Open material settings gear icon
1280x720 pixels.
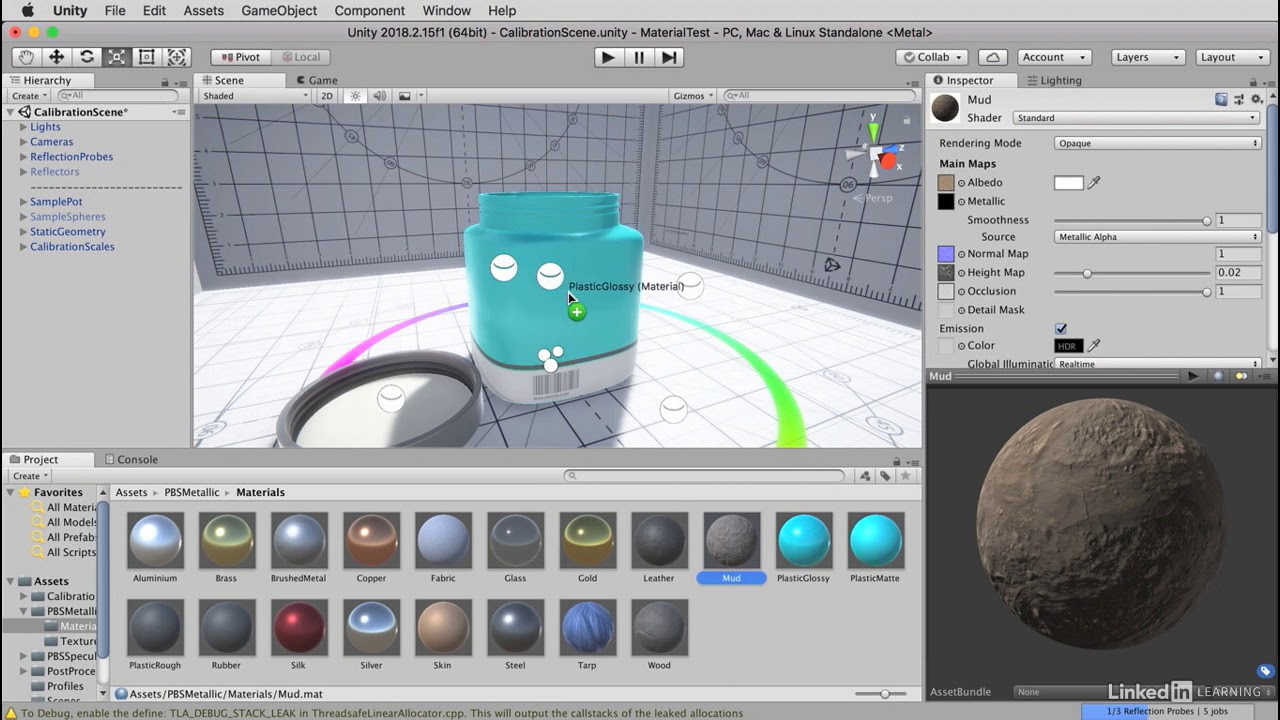pos(1257,99)
